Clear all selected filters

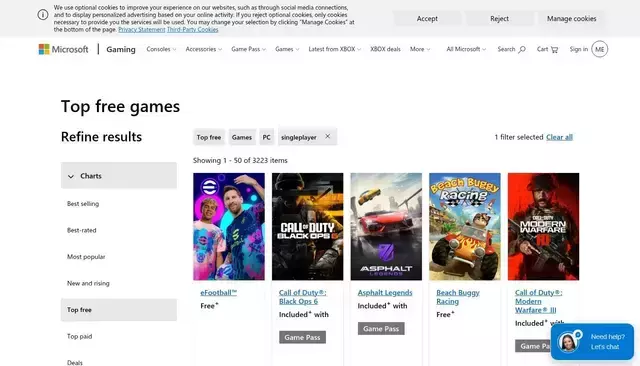pyautogui.click(x=559, y=137)
